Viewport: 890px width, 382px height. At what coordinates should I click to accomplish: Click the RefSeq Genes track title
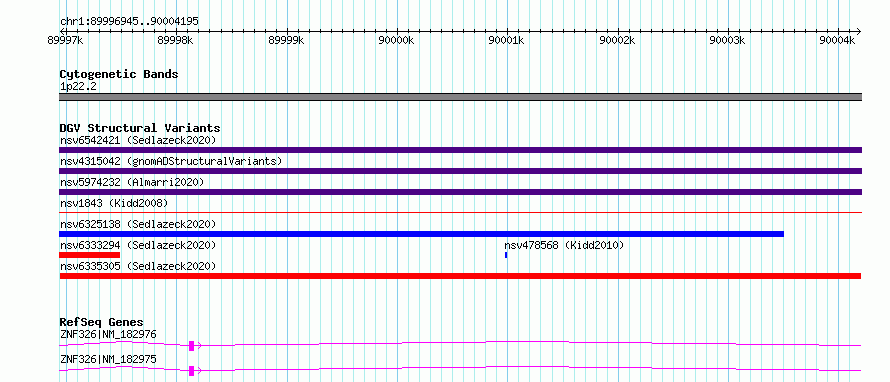[x=102, y=322]
